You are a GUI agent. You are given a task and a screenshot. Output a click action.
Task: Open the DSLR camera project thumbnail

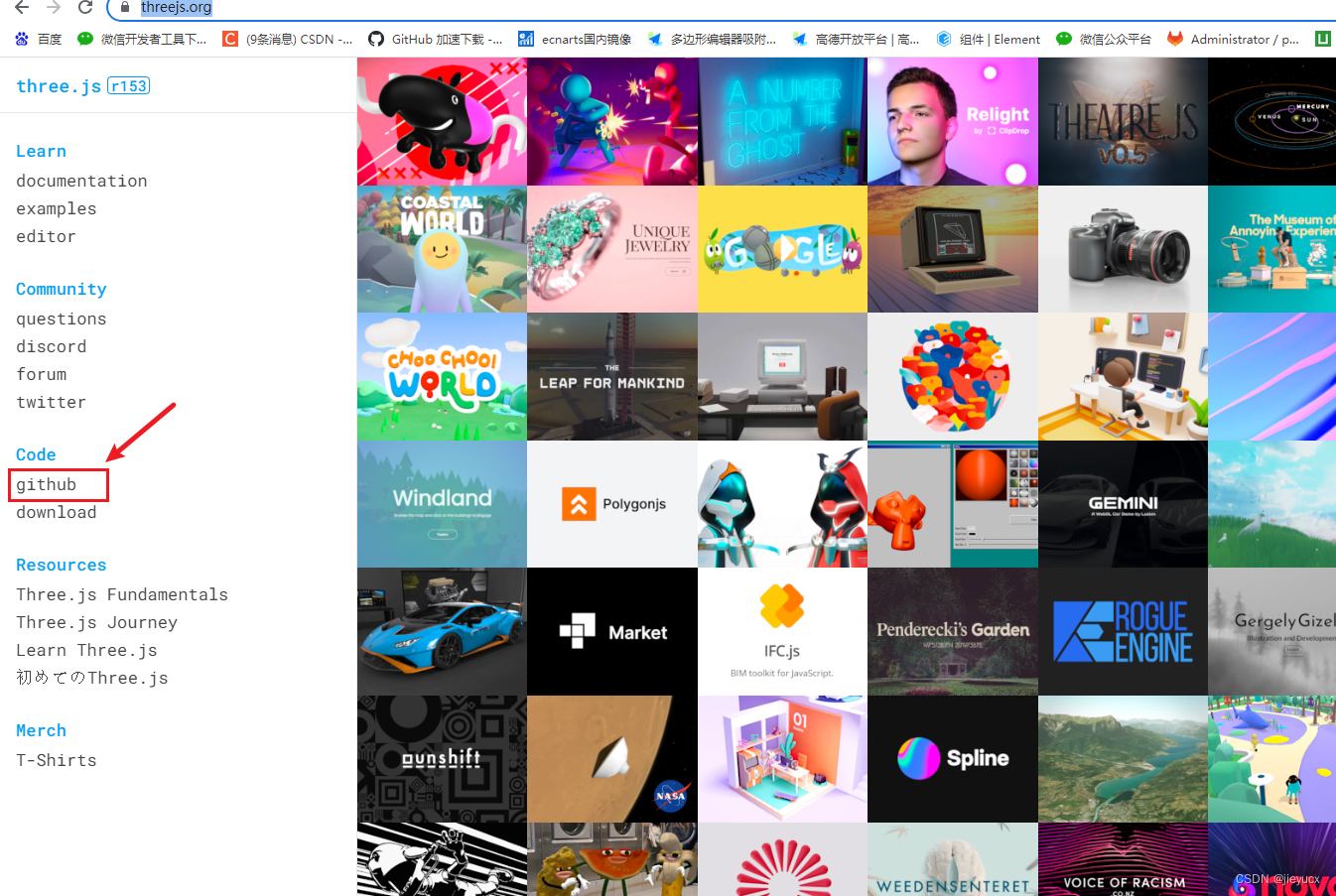(1123, 249)
